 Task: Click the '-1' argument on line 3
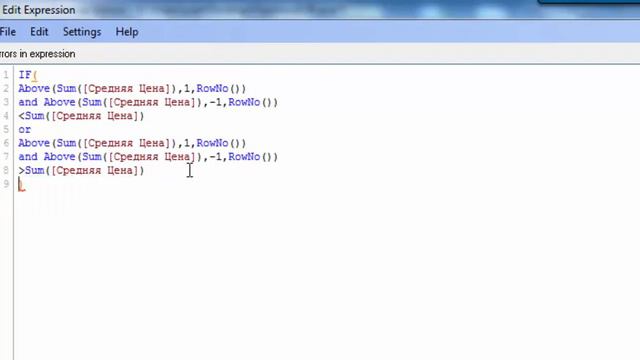pyautogui.click(x=215, y=102)
